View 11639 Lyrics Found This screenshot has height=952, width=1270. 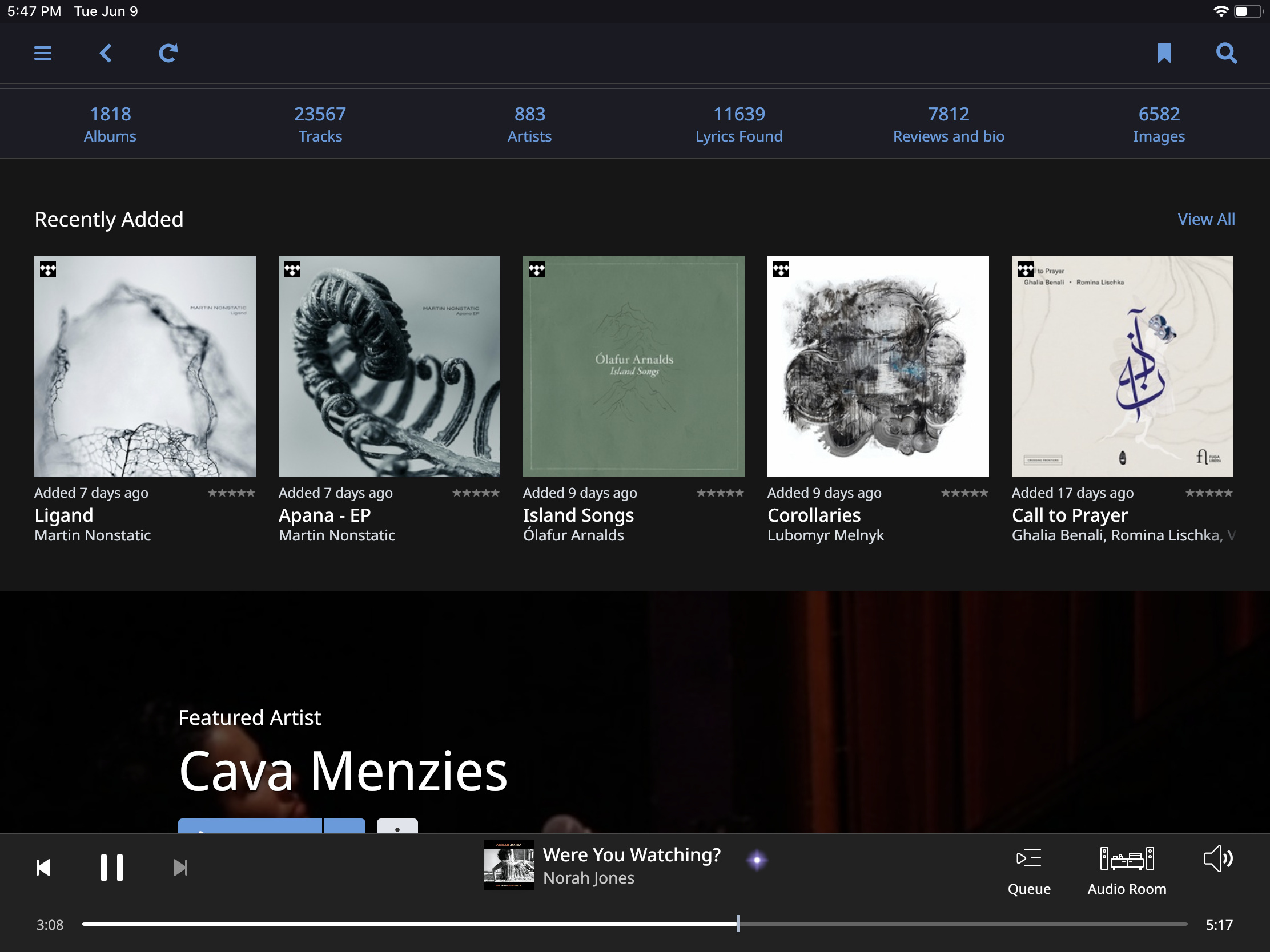[x=739, y=124]
